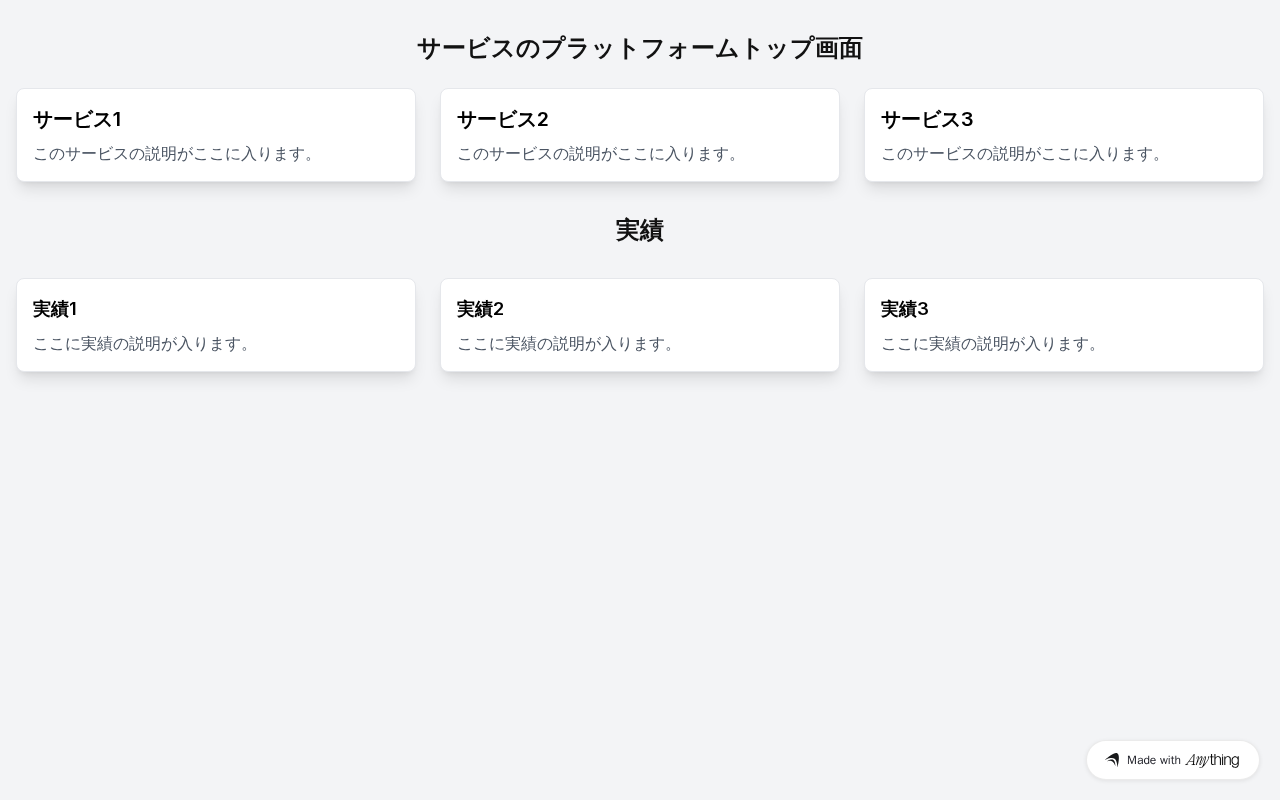The image size is (1280, 800).
Task: Click the サービス3 title text
Action: click(927, 119)
